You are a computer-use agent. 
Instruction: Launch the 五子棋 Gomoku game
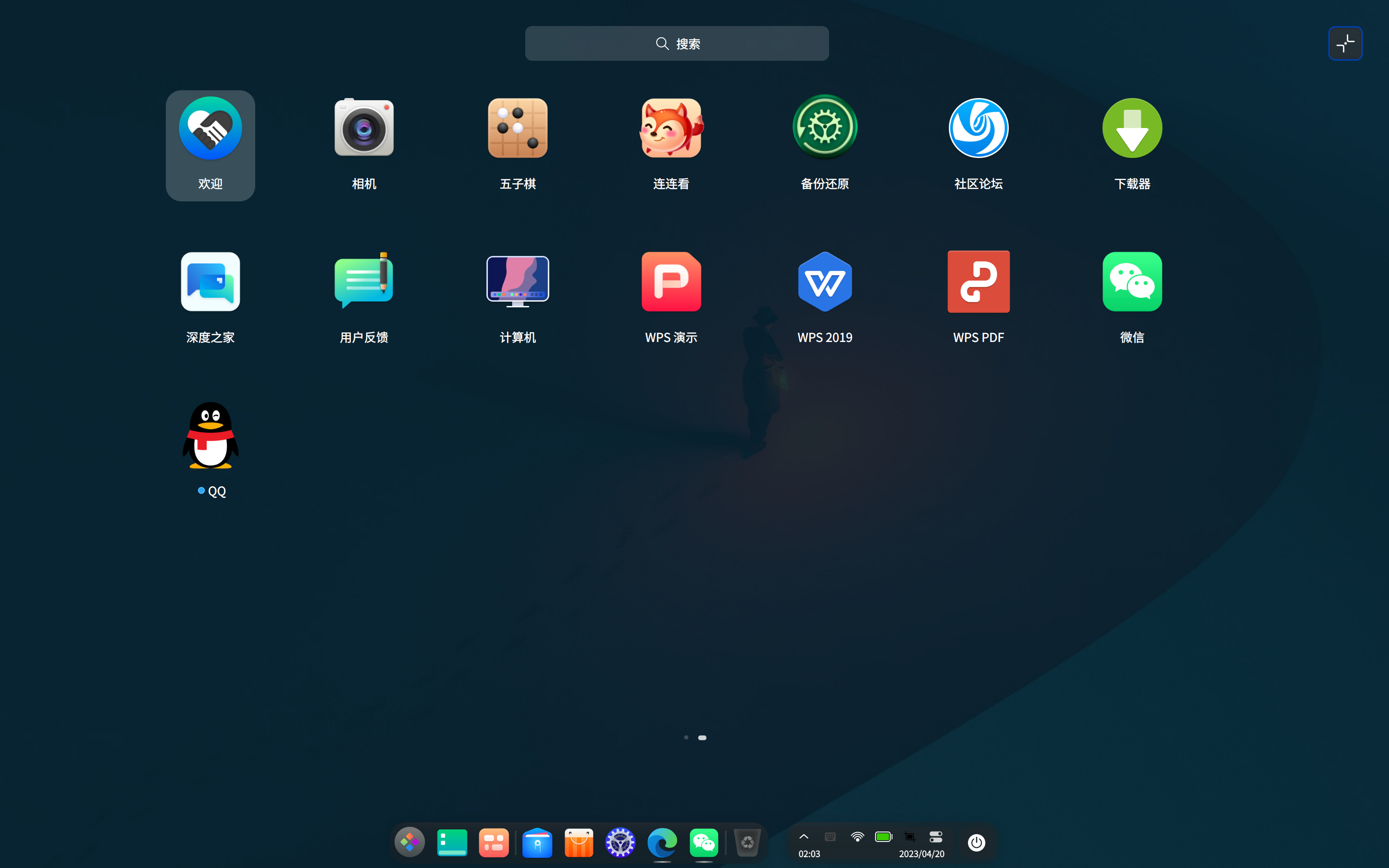(x=517, y=128)
